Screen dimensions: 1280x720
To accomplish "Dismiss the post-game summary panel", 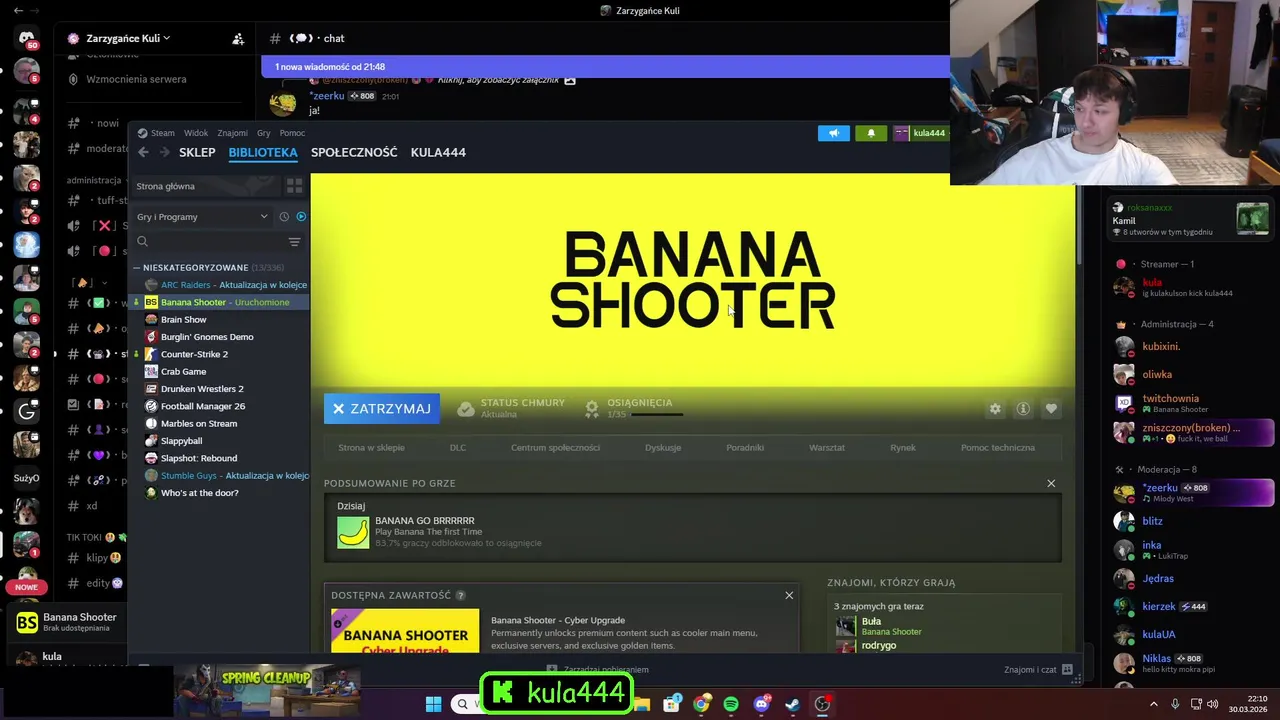I will 1051,483.
